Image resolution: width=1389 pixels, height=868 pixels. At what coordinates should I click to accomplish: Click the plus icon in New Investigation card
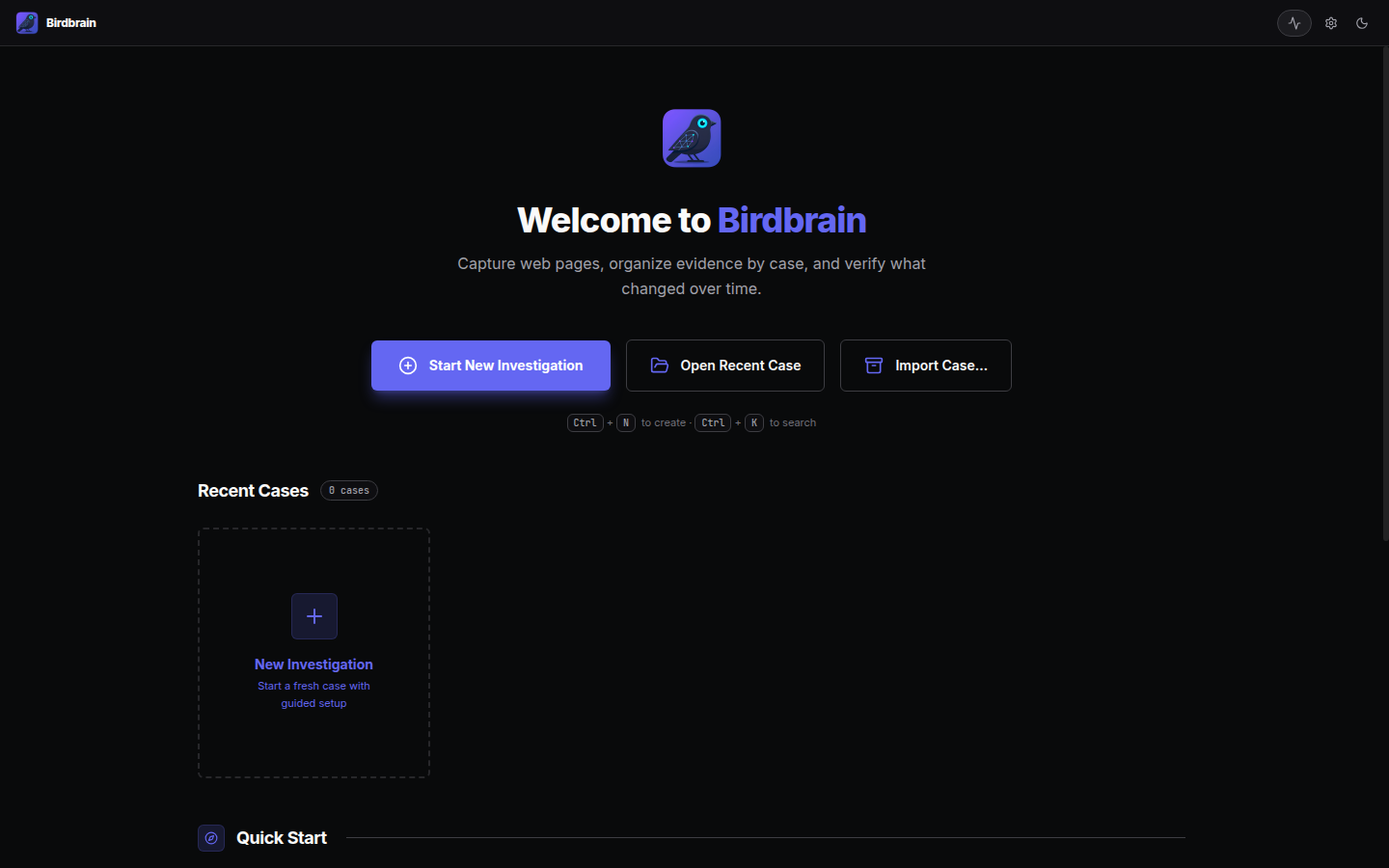(314, 616)
